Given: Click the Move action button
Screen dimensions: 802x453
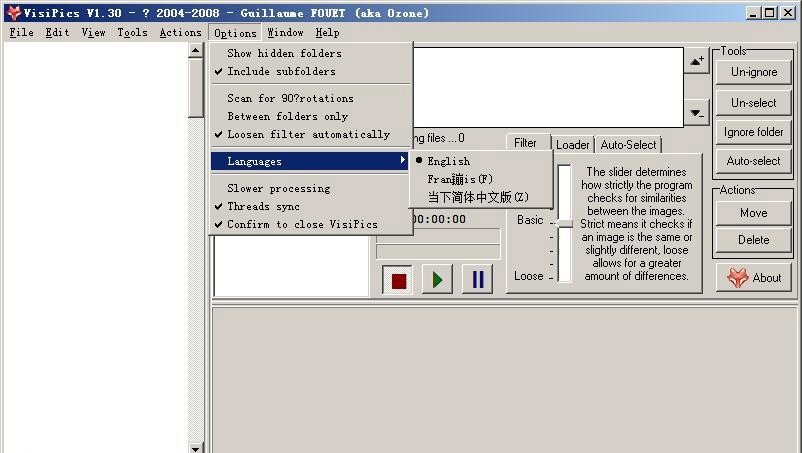Looking at the screenshot, I should coord(754,213).
